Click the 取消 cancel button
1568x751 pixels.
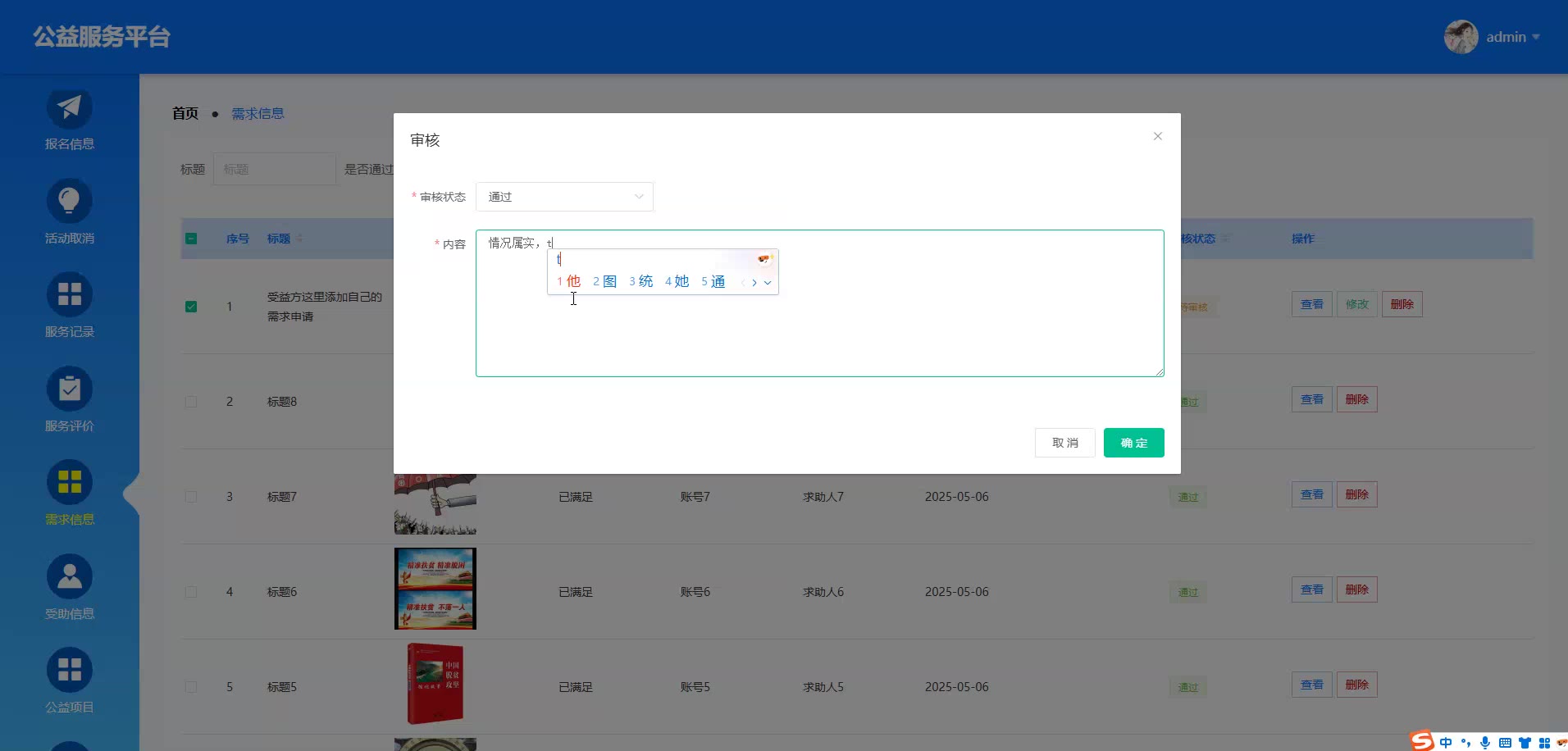coord(1064,443)
